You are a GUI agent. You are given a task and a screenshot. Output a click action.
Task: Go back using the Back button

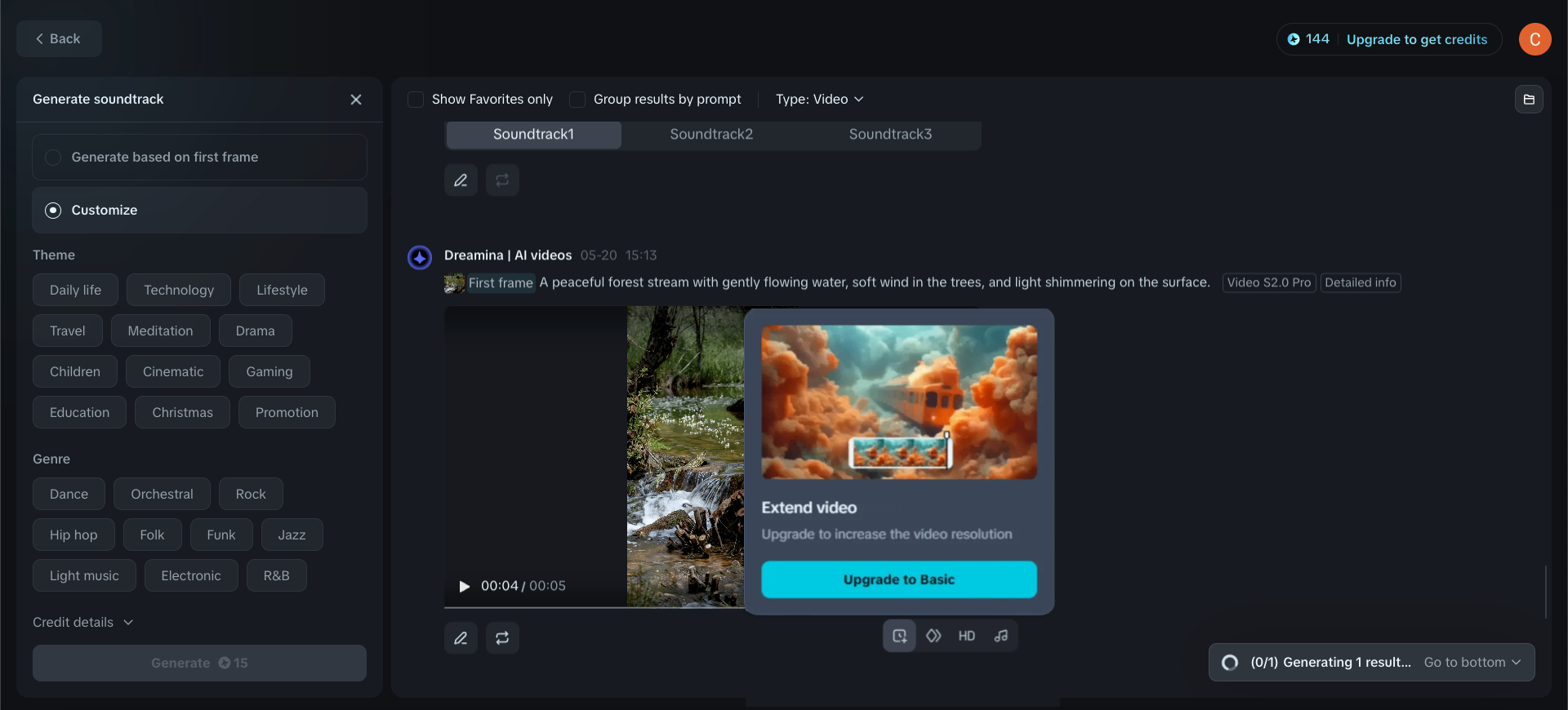[59, 39]
